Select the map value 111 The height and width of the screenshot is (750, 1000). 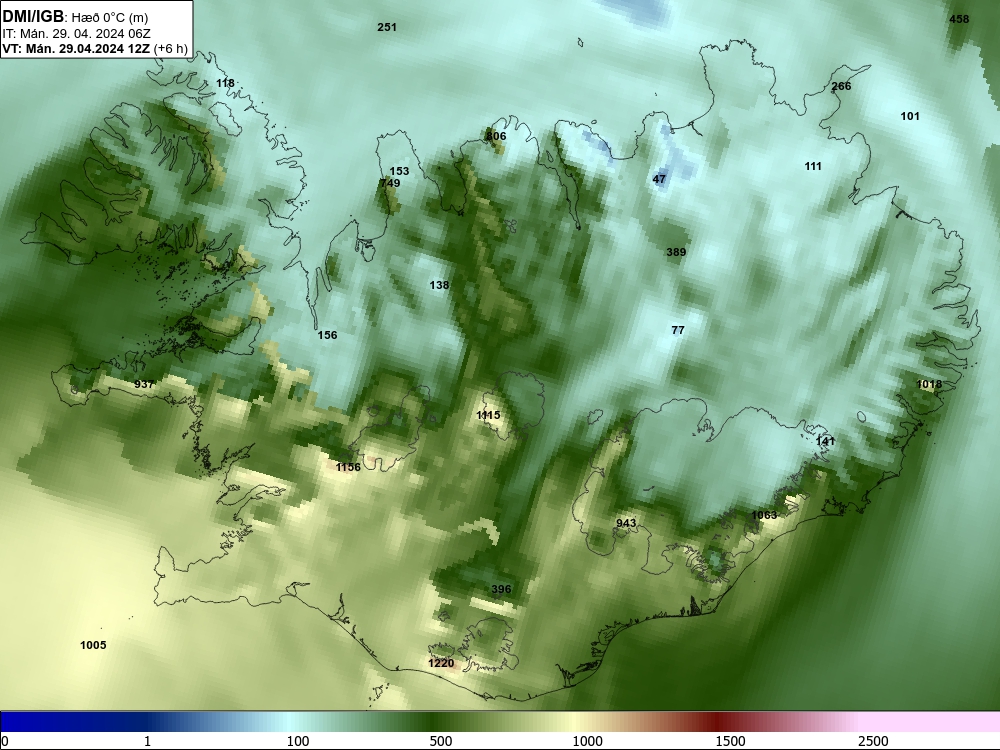coord(813,166)
